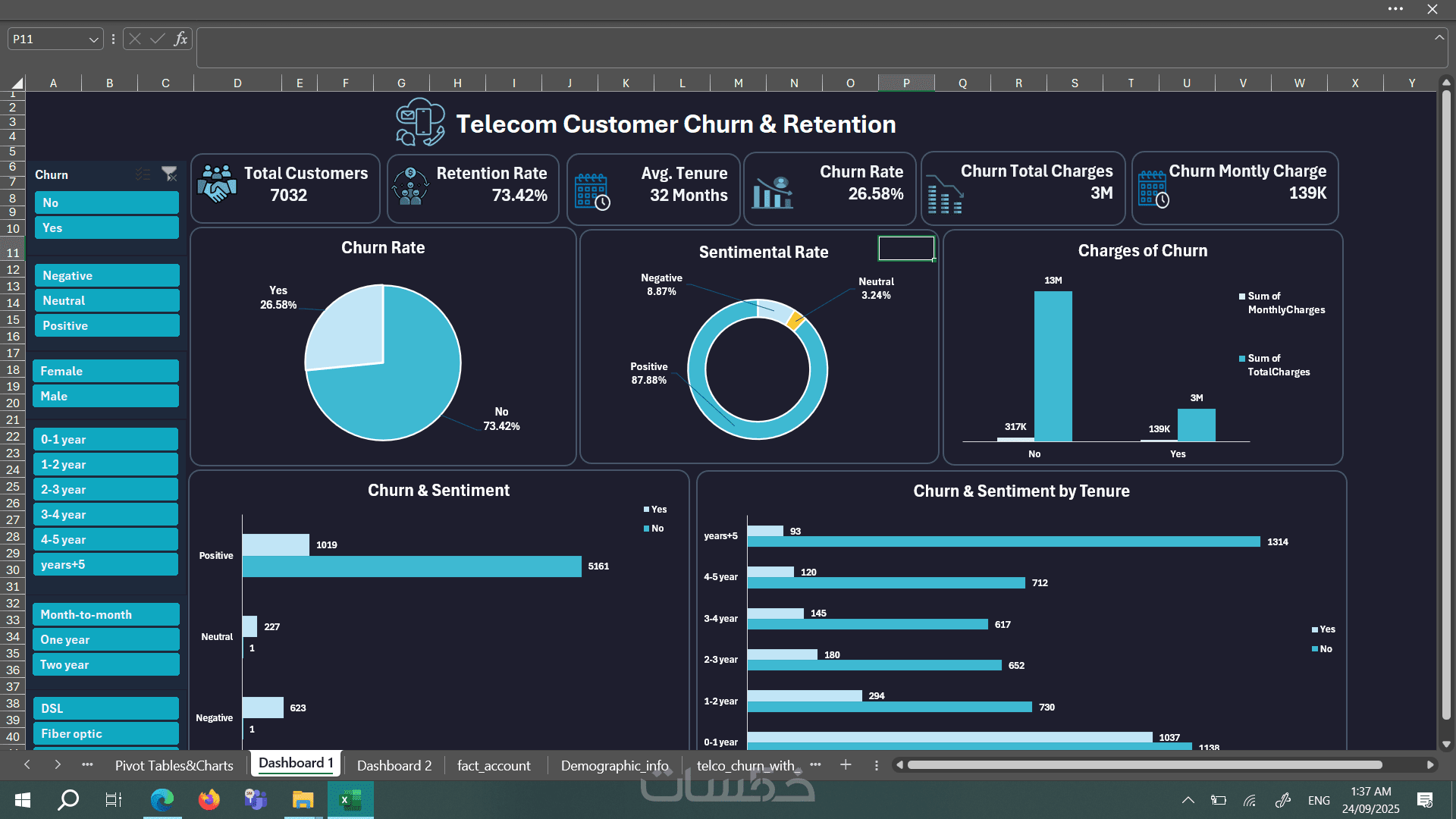Switch to Dashboard 2 sheet tab

[394, 765]
